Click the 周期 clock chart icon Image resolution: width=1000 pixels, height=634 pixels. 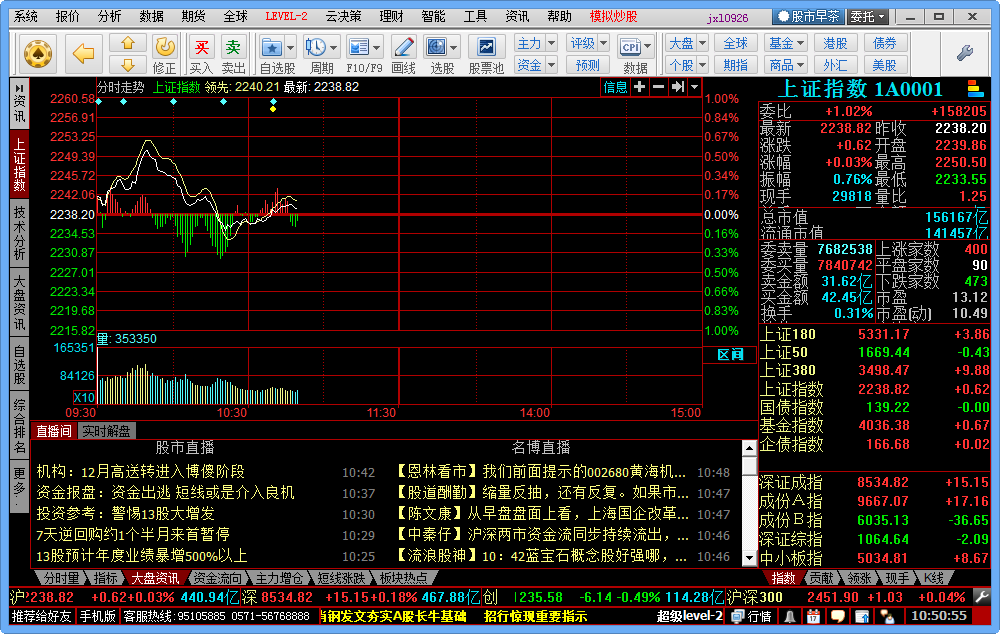pyautogui.click(x=316, y=47)
